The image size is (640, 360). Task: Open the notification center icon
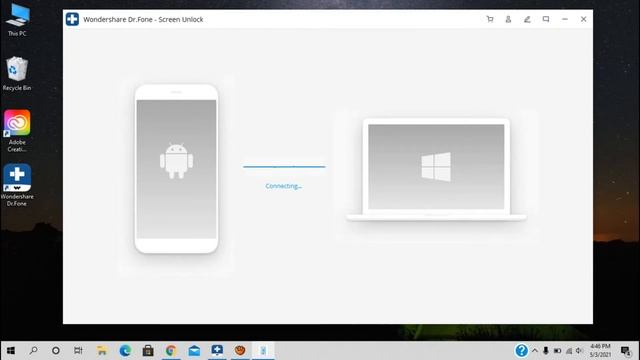[x=626, y=351]
